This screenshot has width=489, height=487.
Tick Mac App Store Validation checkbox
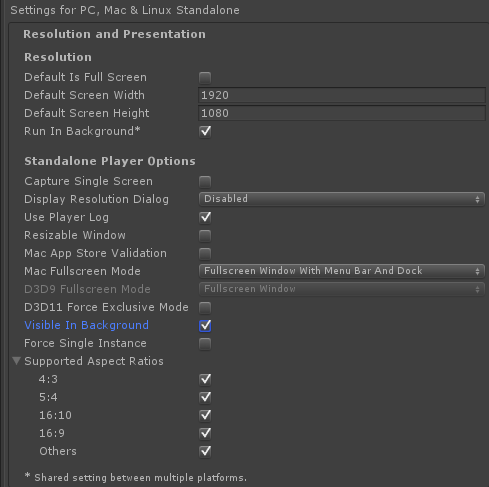(205, 254)
